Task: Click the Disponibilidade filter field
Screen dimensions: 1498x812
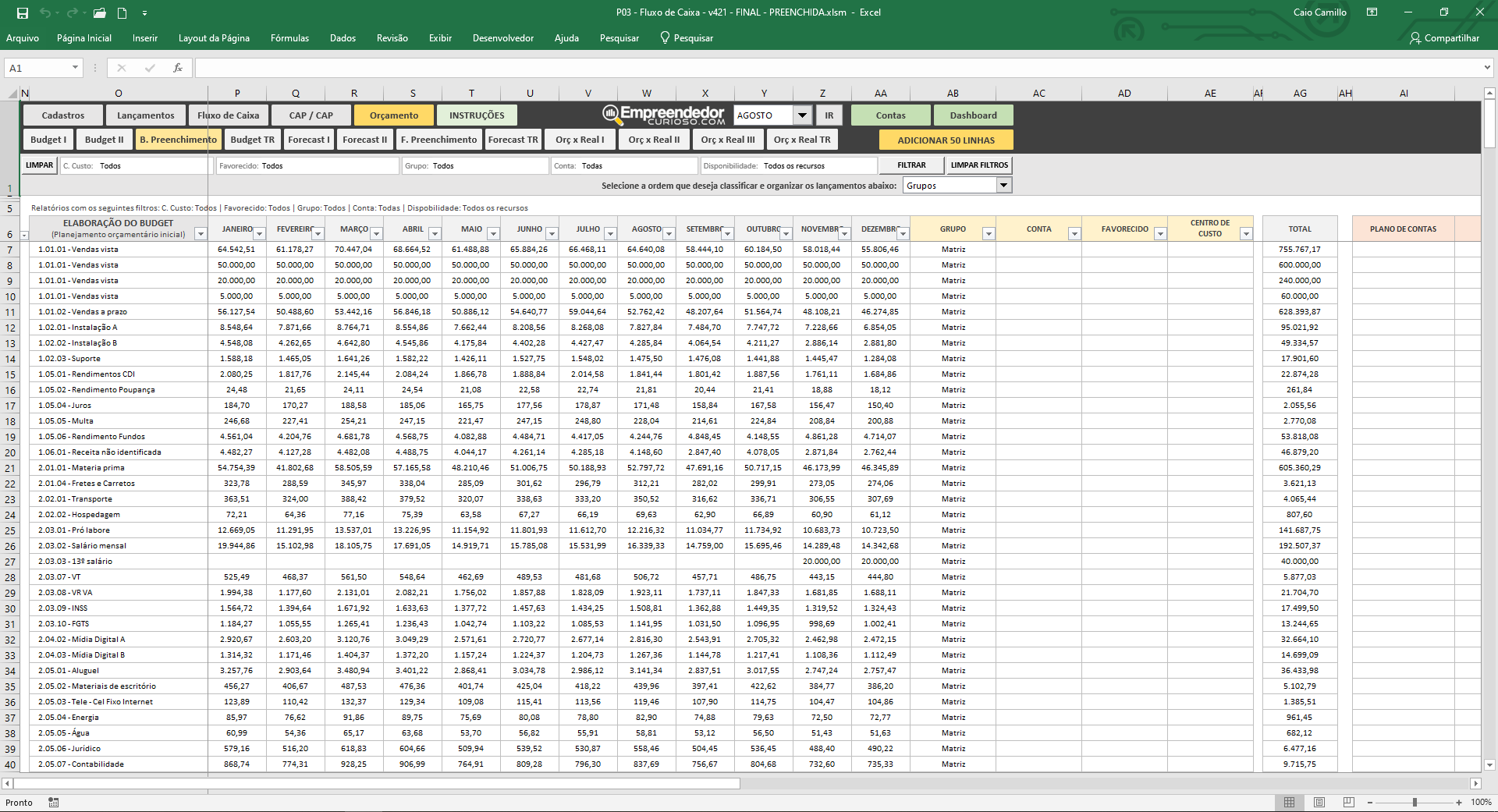Action: (789, 165)
